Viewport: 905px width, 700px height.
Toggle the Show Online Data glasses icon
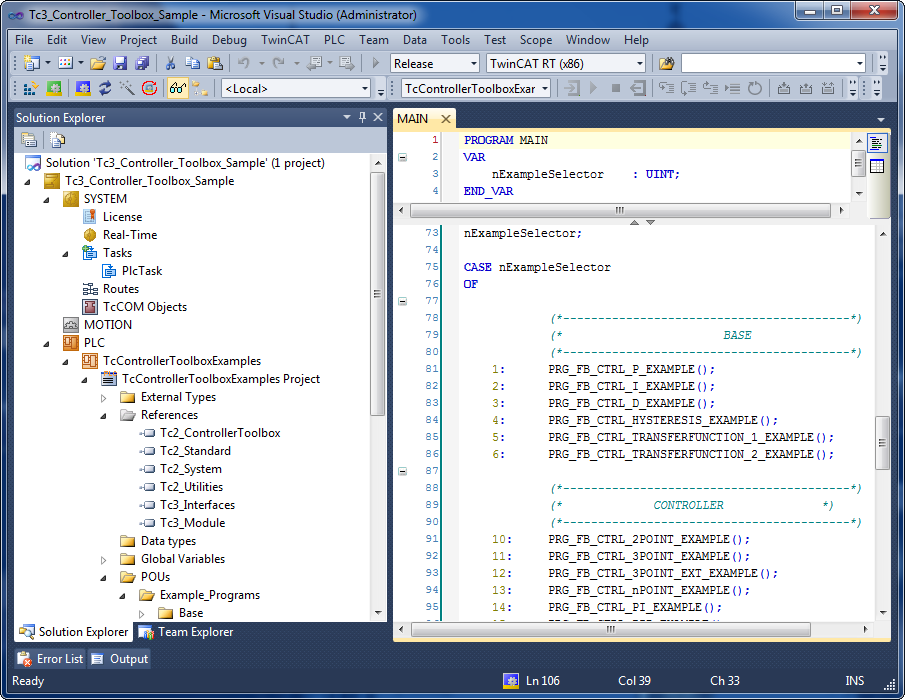coord(178,88)
